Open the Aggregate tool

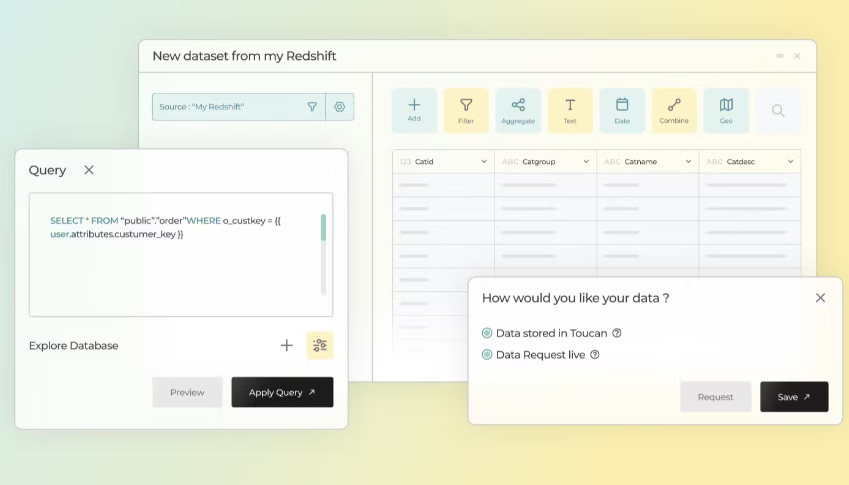[x=518, y=110]
